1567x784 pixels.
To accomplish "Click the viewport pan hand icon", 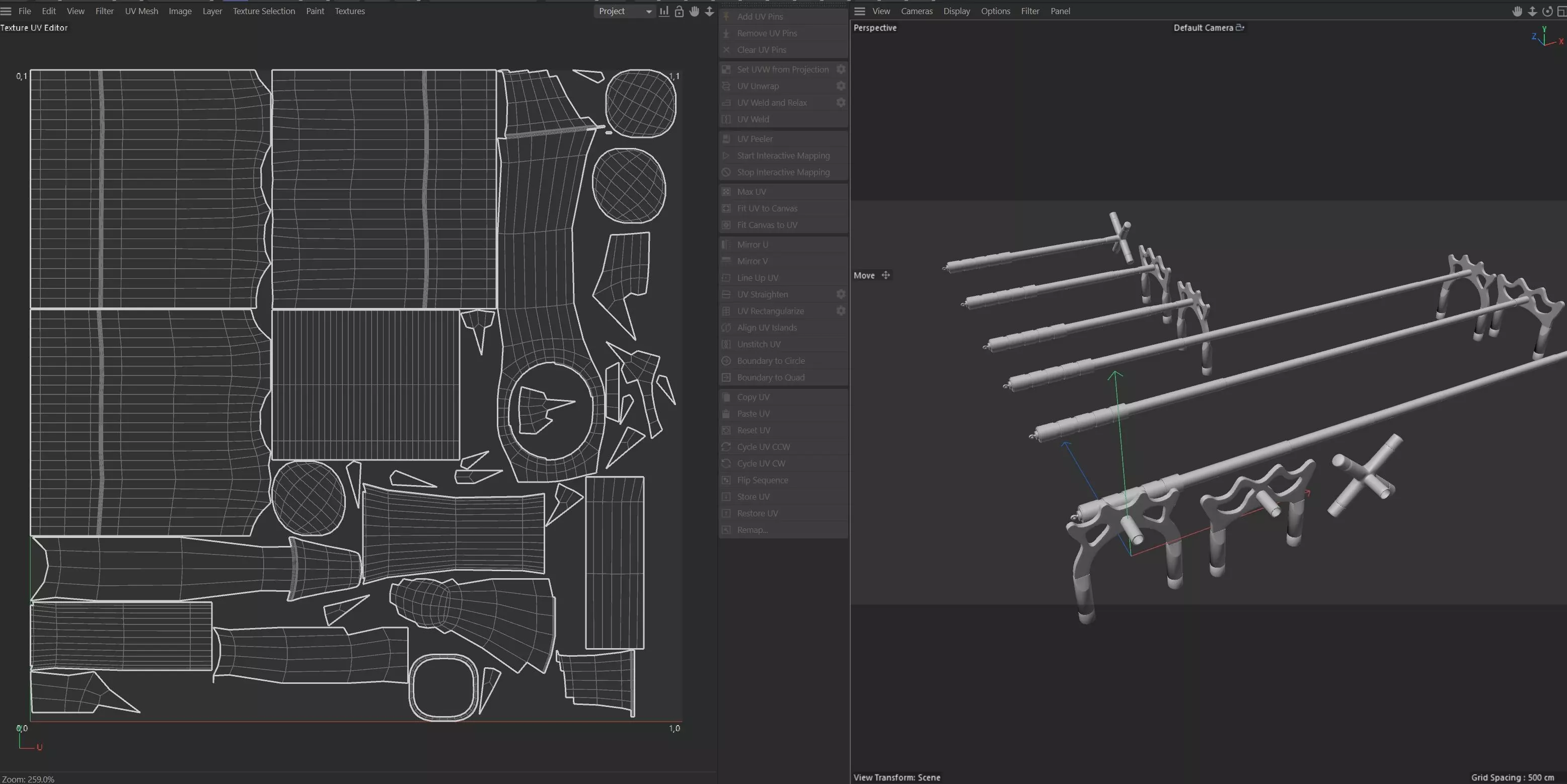I will [1517, 12].
